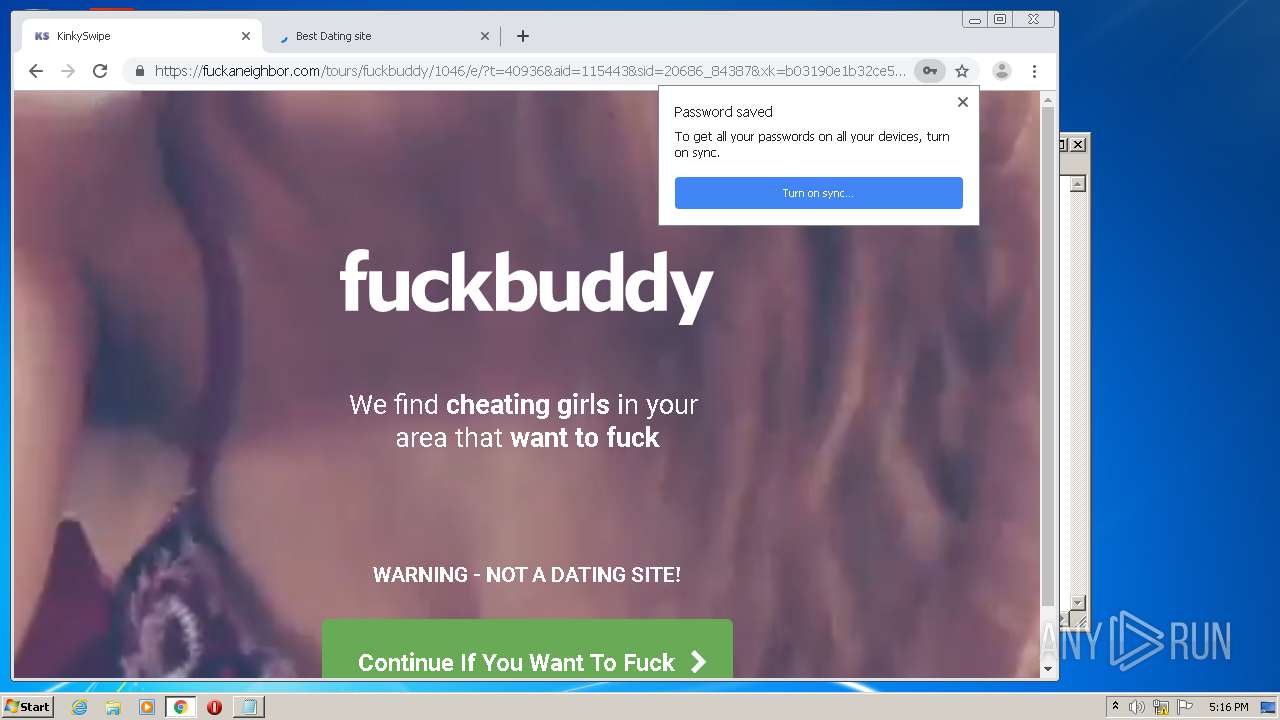Select the Chrome taskbar icon
The image size is (1280, 720).
(x=180, y=707)
